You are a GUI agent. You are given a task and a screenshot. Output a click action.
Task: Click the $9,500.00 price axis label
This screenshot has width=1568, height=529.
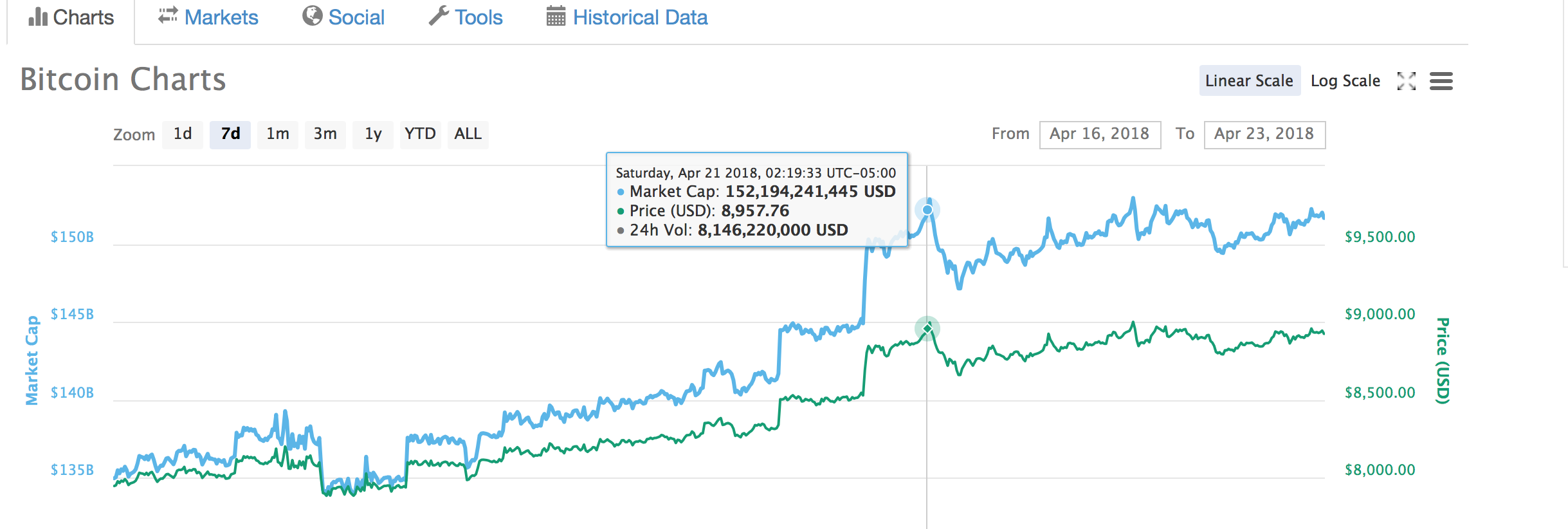point(1380,237)
